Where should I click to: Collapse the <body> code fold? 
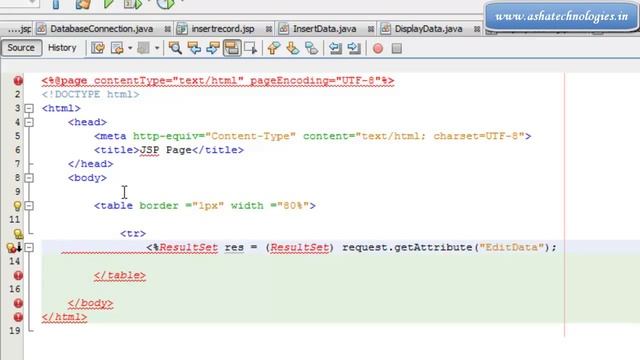(29, 178)
